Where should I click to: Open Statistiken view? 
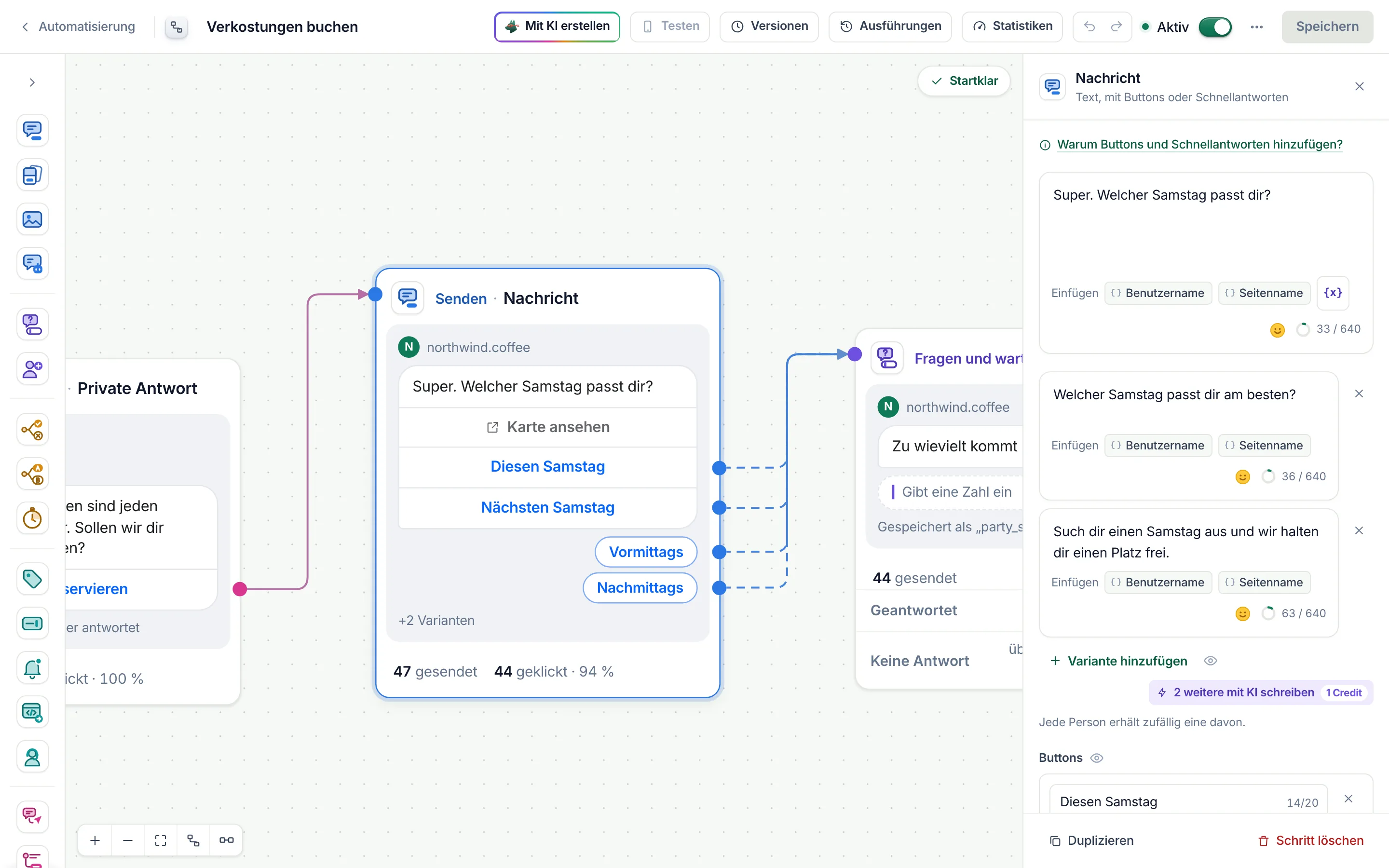pos(1012,27)
